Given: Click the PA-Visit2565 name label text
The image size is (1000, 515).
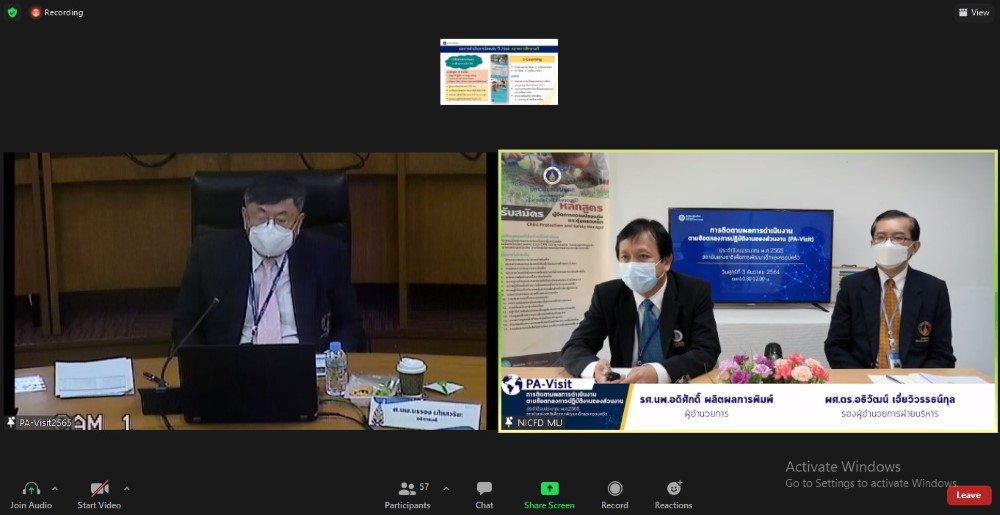Looking at the screenshot, I should coord(48,423).
